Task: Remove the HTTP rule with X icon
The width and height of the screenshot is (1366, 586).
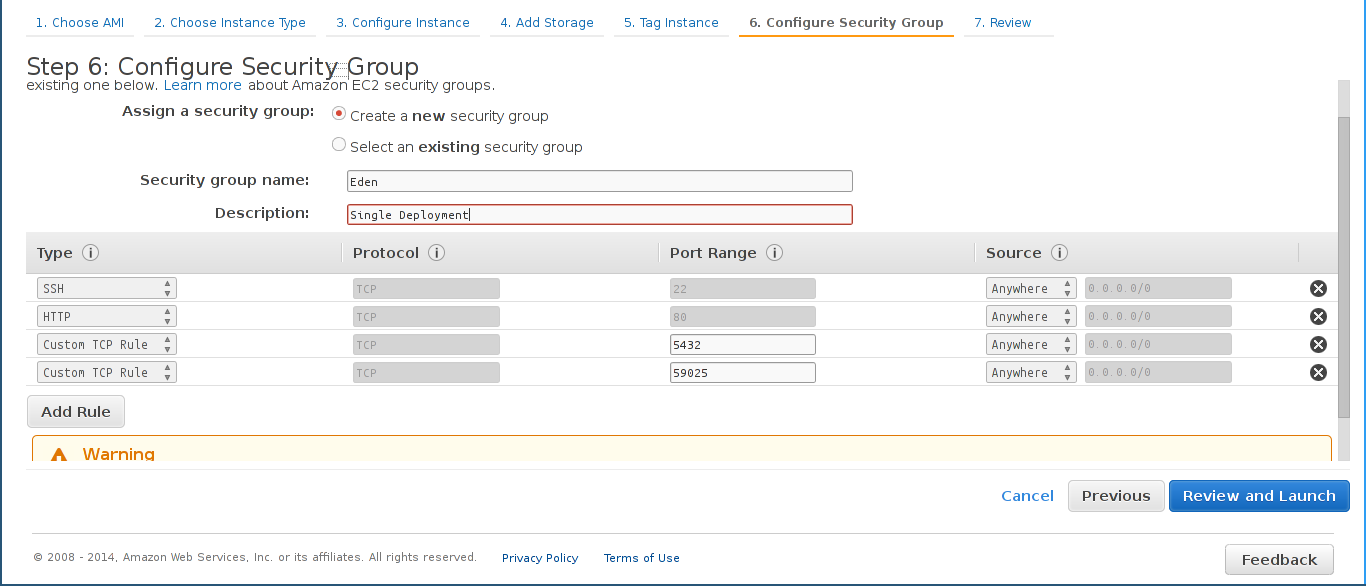Action: coord(1318,317)
